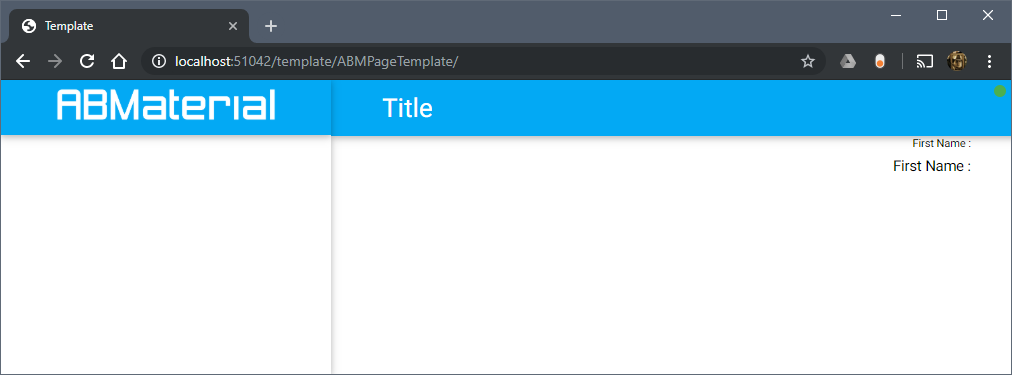Open the home page icon
The image size is (1012, 375).
(119, 61)
